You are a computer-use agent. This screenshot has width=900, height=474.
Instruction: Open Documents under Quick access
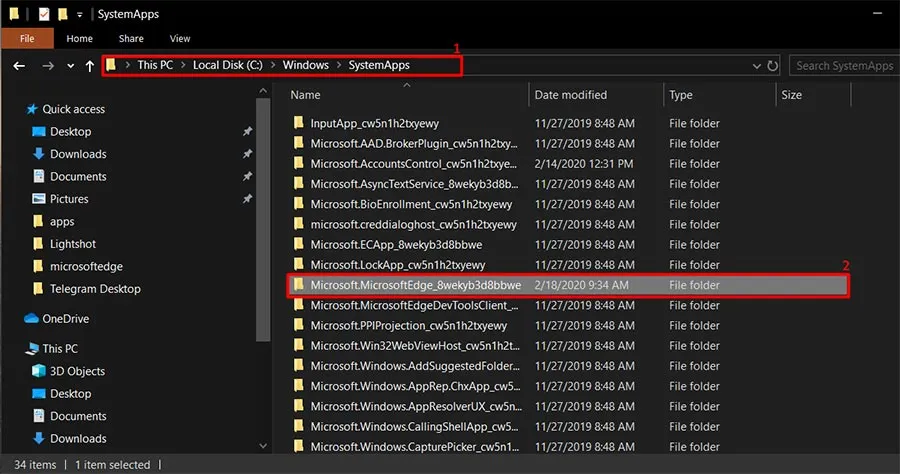tap(78, 176)
